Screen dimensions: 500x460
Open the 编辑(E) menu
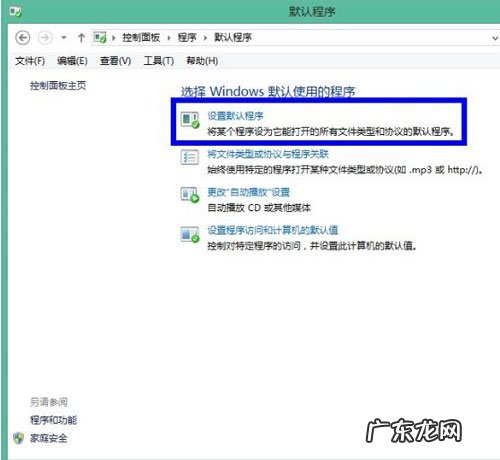[72, 61]
